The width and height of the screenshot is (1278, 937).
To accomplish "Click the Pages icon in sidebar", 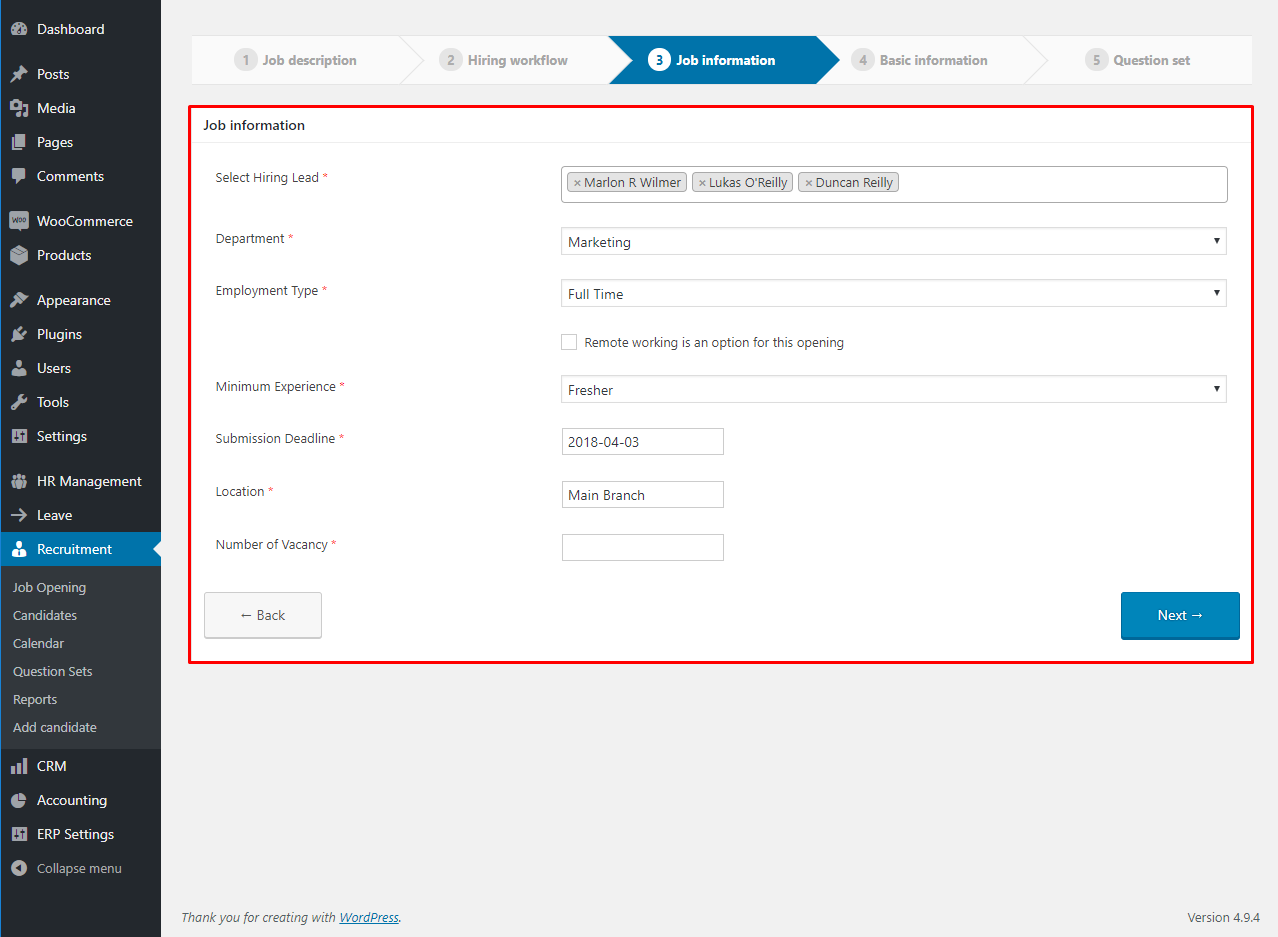I will pyautogui.click(x=19, y=142).
